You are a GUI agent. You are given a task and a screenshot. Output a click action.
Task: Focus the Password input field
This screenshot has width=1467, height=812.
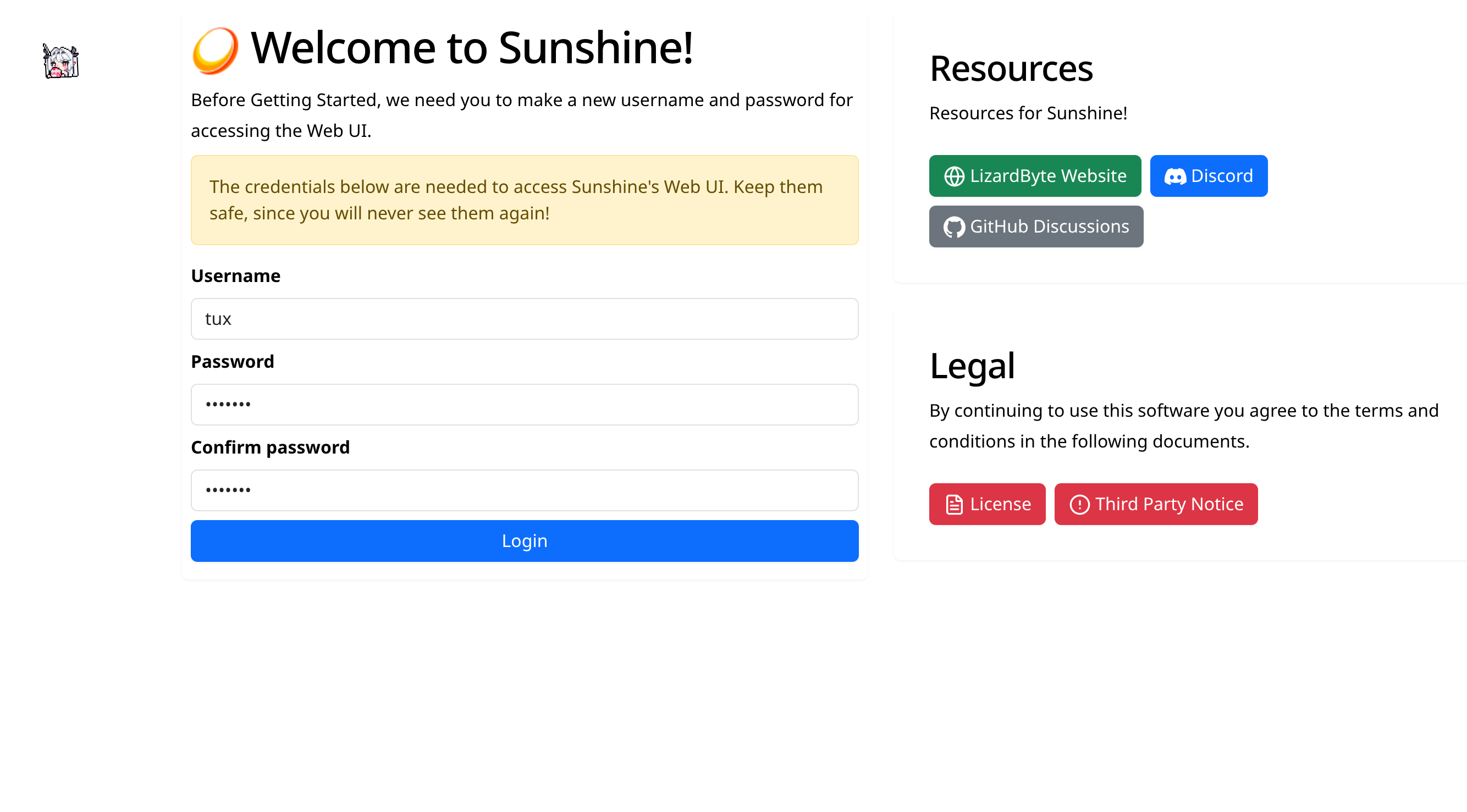click(525, 404)
